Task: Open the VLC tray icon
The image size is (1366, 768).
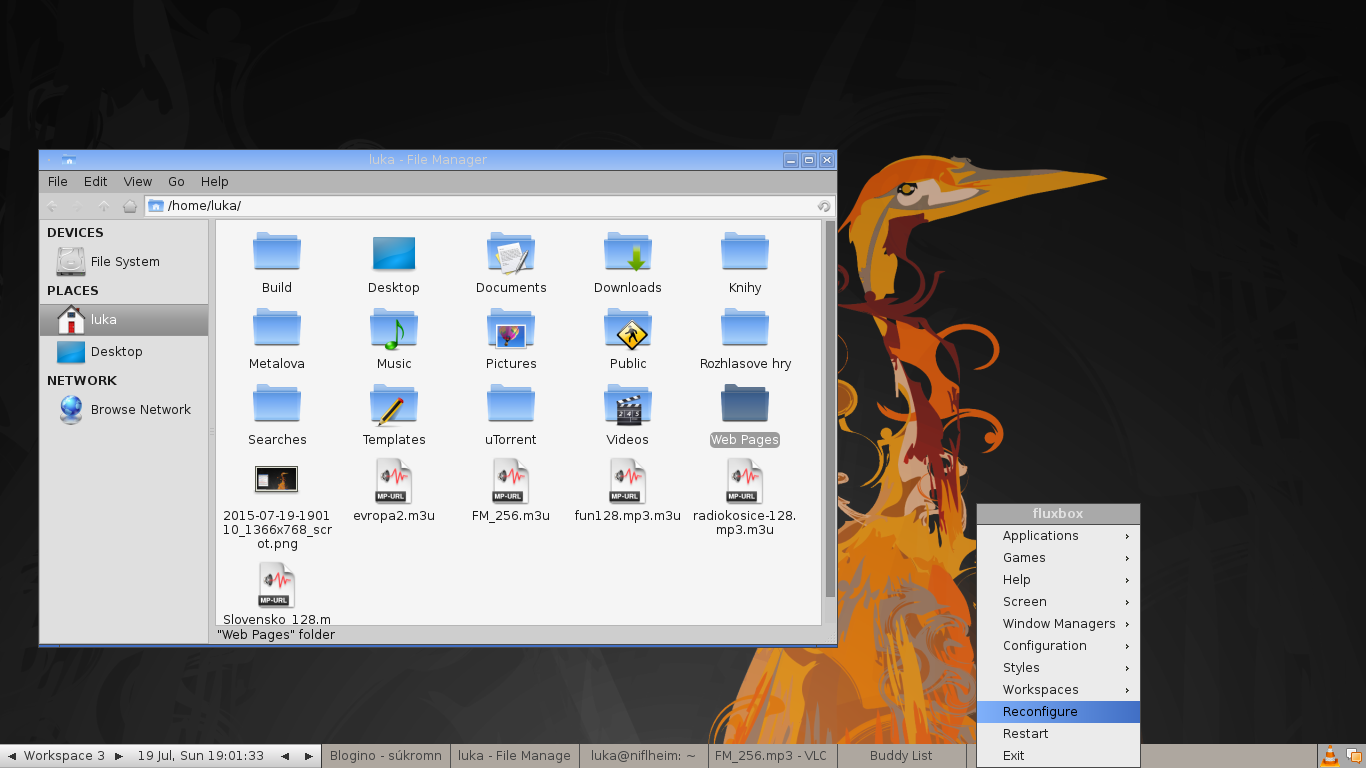Action: tap(1329, 756)
